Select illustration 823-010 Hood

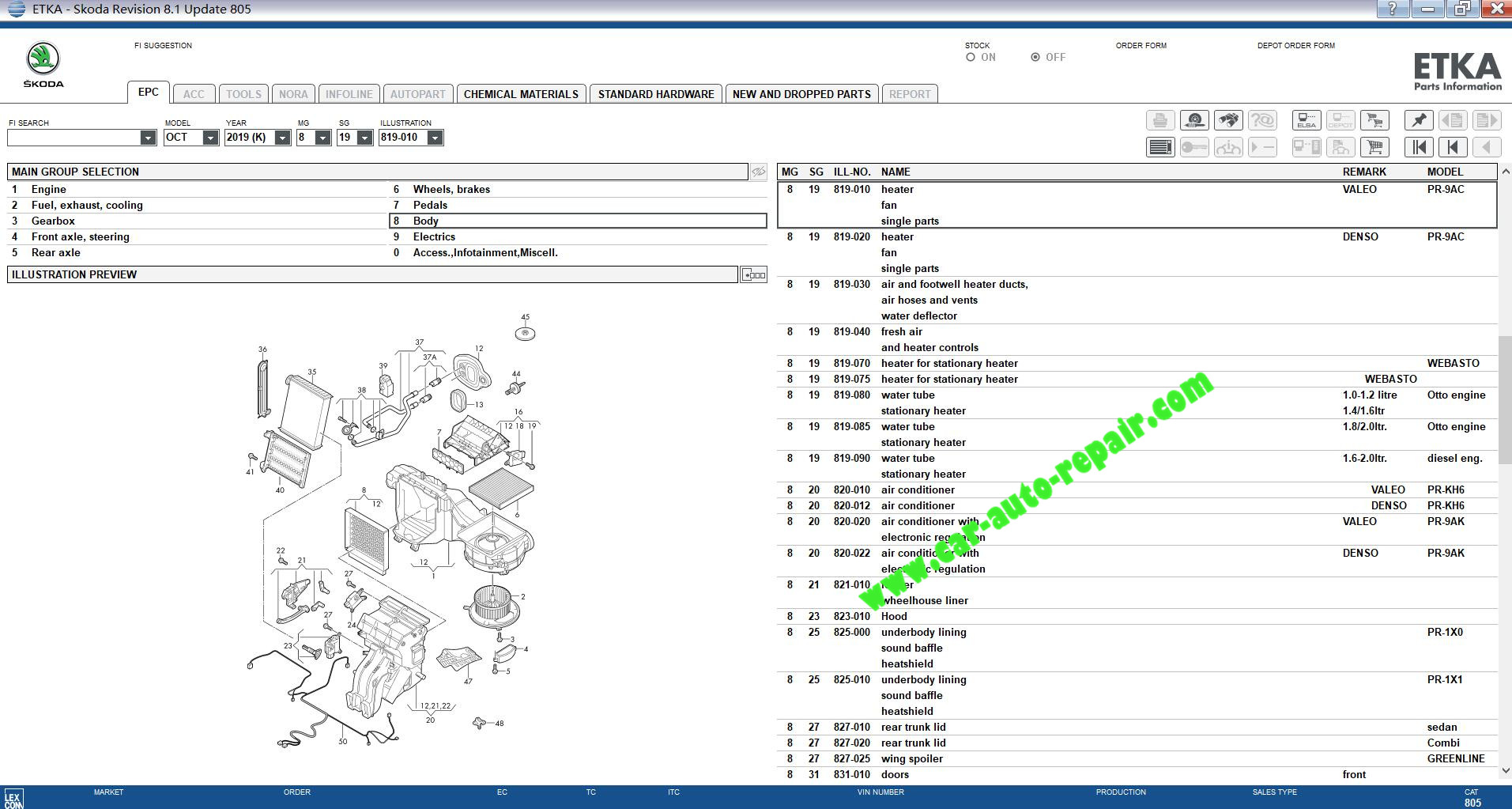point(1137,616)
